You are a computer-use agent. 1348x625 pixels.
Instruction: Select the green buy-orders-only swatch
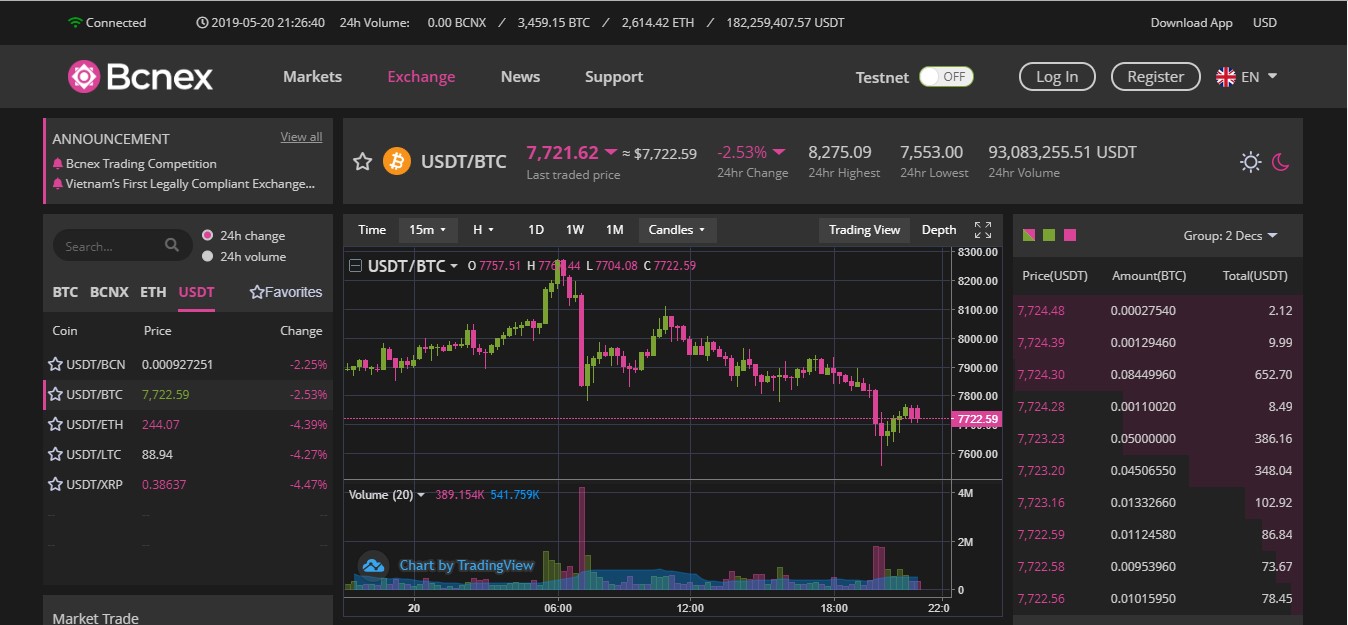tap(1048, 234)
